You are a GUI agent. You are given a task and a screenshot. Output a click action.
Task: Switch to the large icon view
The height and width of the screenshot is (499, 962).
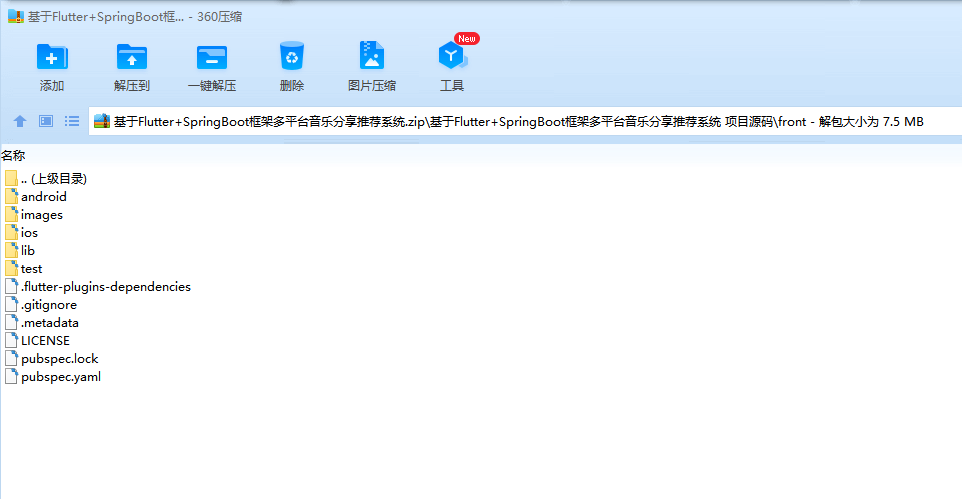pos(46,121)
